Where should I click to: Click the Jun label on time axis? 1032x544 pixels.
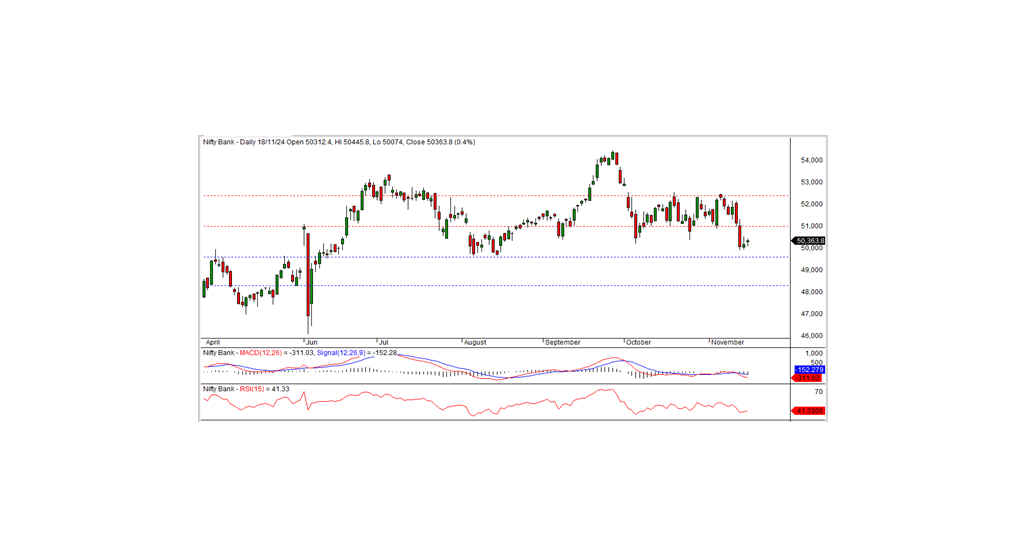pos(311,343)
